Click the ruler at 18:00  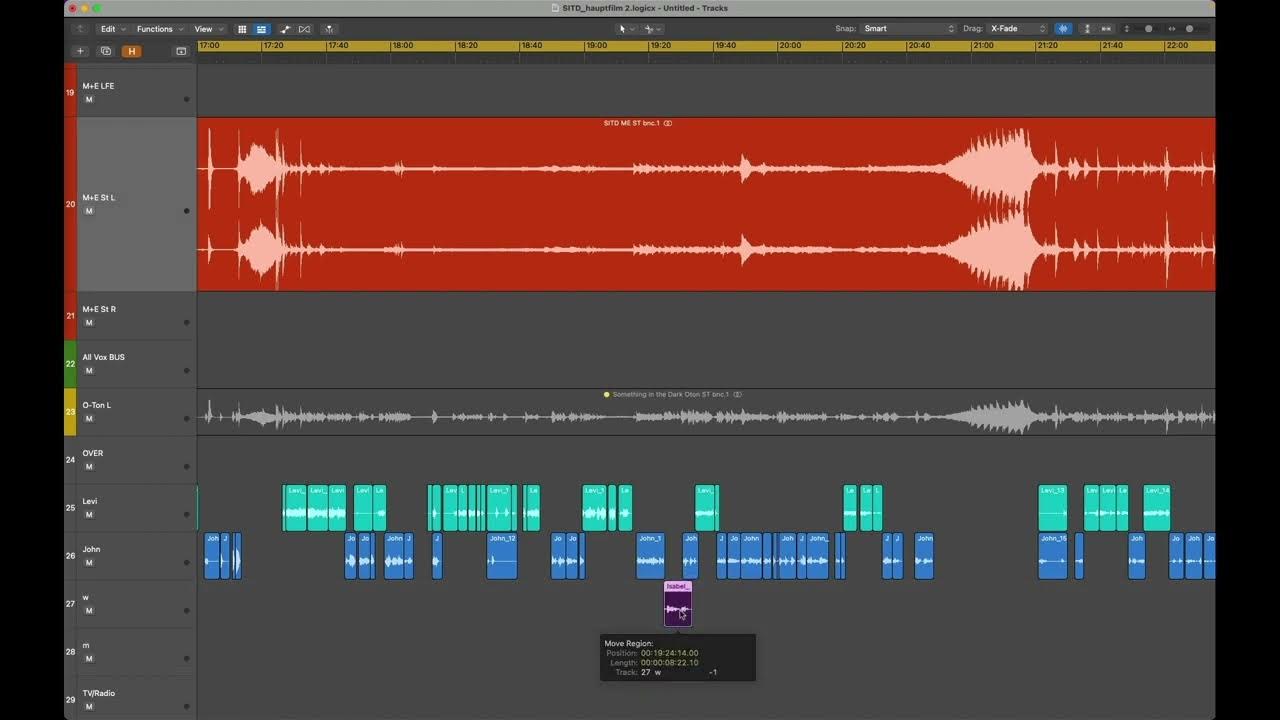coord(403,46)
